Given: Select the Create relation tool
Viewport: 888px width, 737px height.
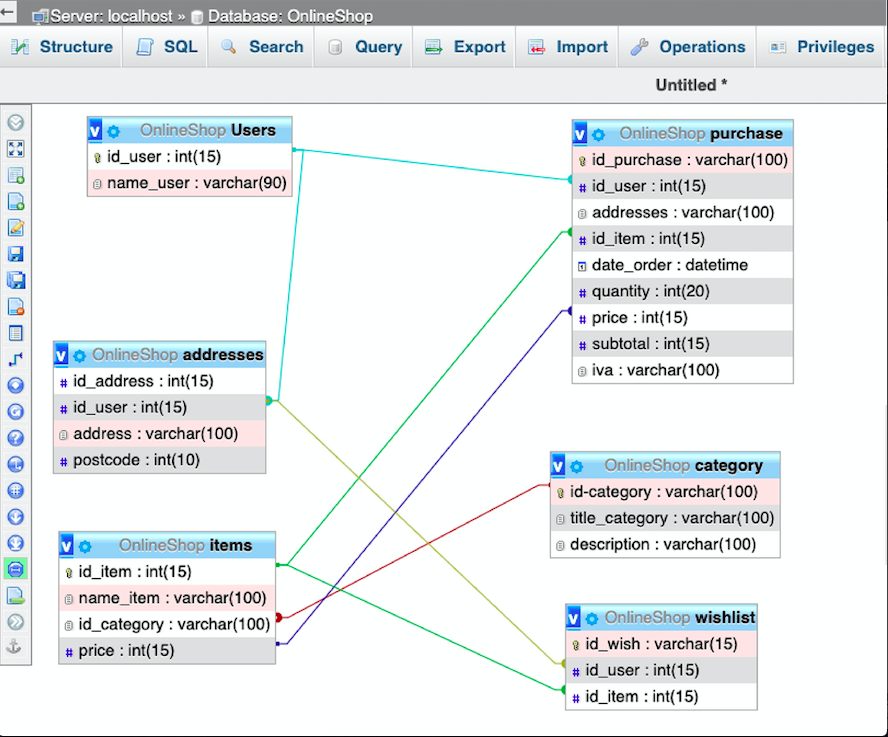Looking at the screenshot, I should [x=14, y=359].
